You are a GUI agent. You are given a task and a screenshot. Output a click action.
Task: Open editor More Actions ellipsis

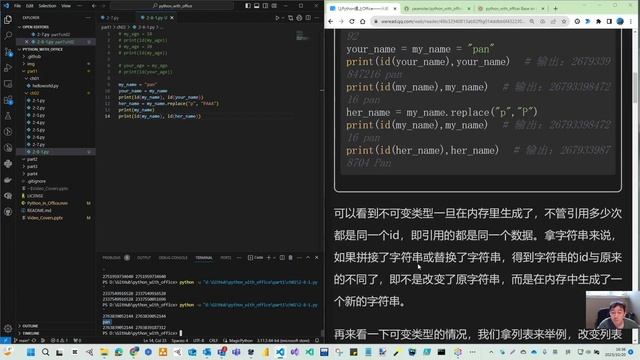[317, 18]
